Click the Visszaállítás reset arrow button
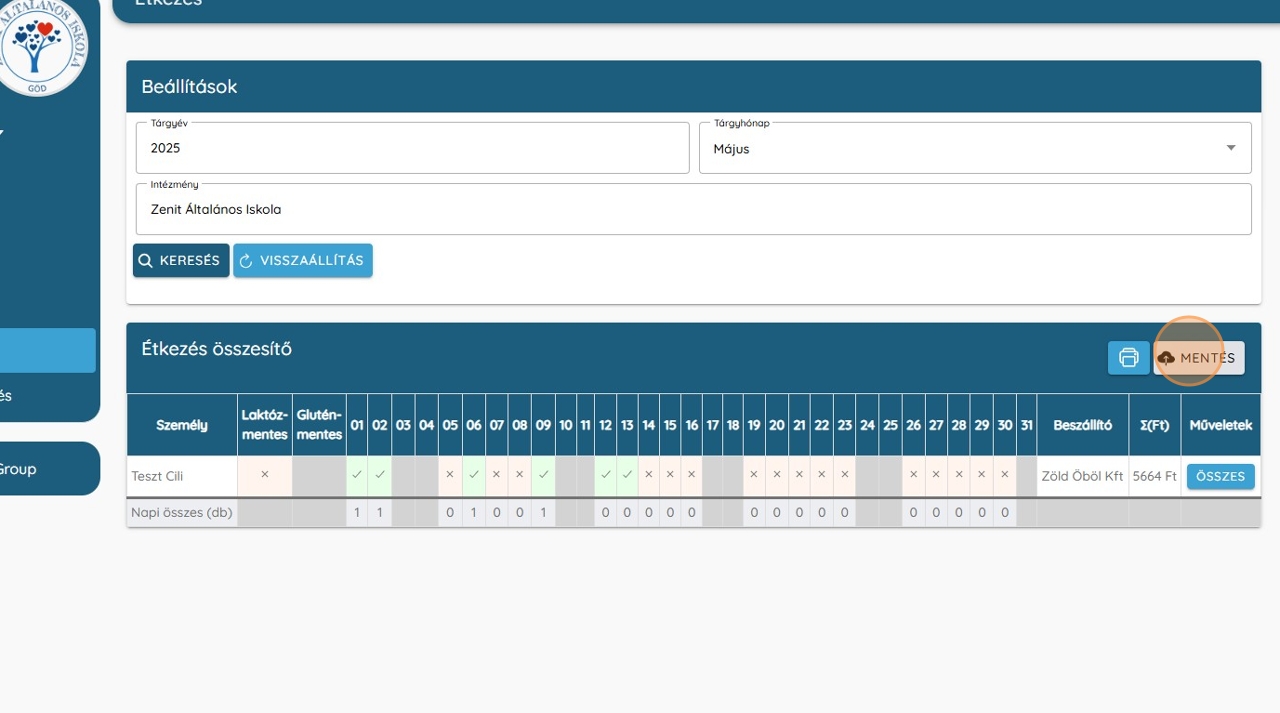The height and width of the screenshot is (713, 1280). click(303, 261)
